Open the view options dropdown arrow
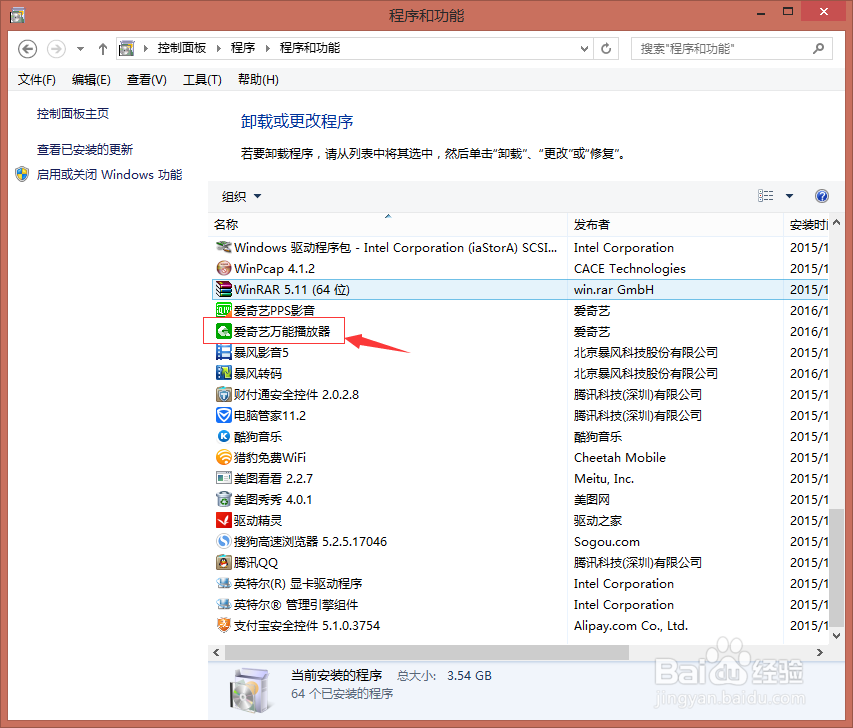The width and height of the screenshot is (853, 728). [x=789, y=196]
